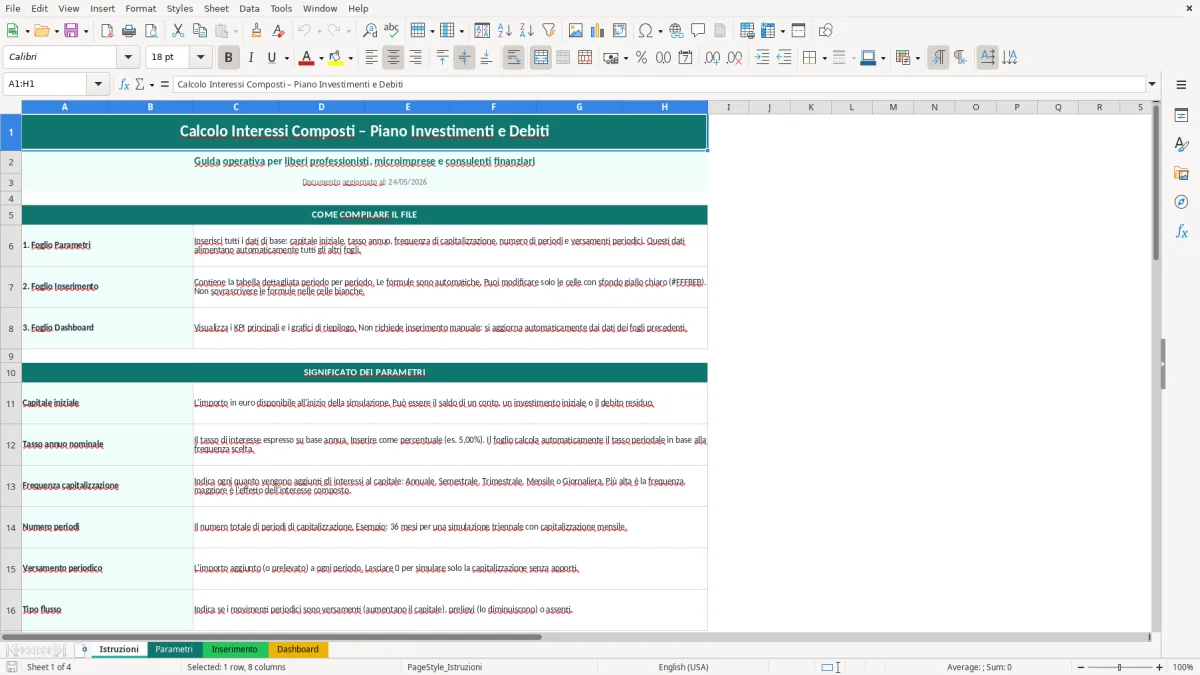Click the AutoFilter funnel icon
Image resolution: width=1200 pixels, height=675 pixels.
point(549,31)
